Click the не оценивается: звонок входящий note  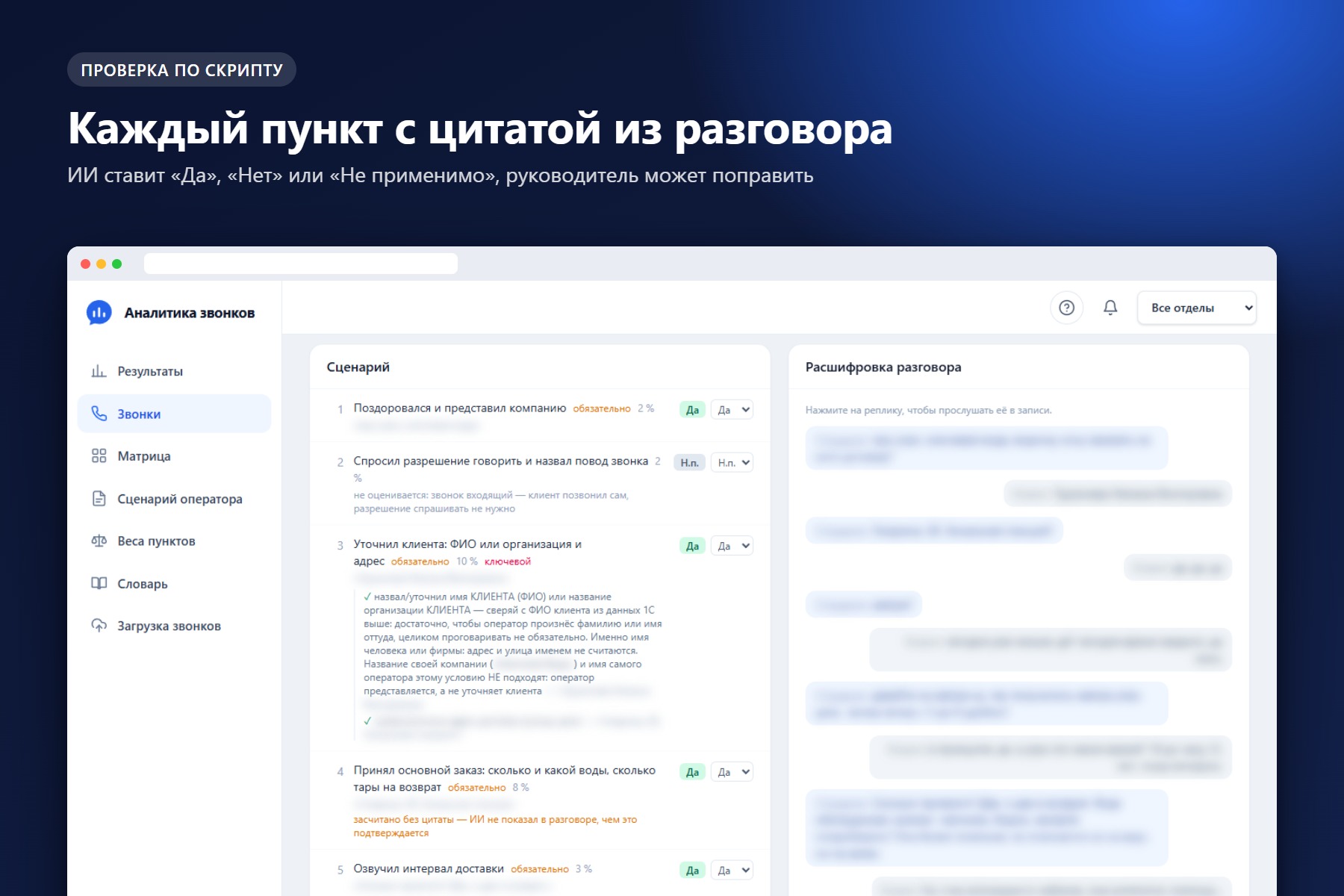[491, 502]
